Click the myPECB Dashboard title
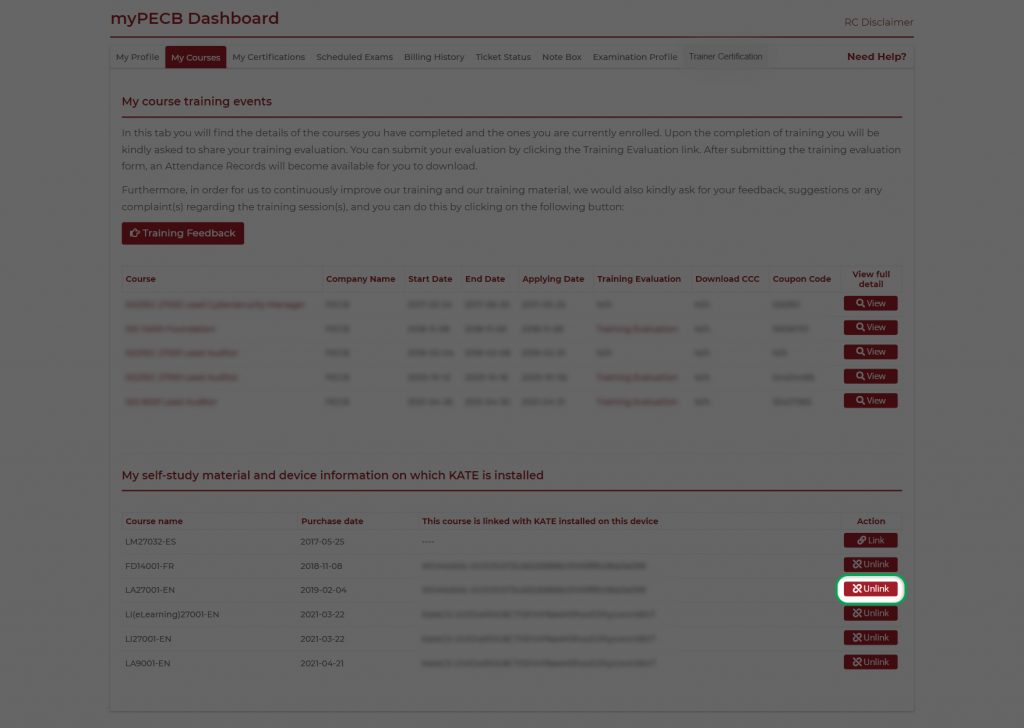This screenshot has width=1024, height=728. click(x=195, y=18)
